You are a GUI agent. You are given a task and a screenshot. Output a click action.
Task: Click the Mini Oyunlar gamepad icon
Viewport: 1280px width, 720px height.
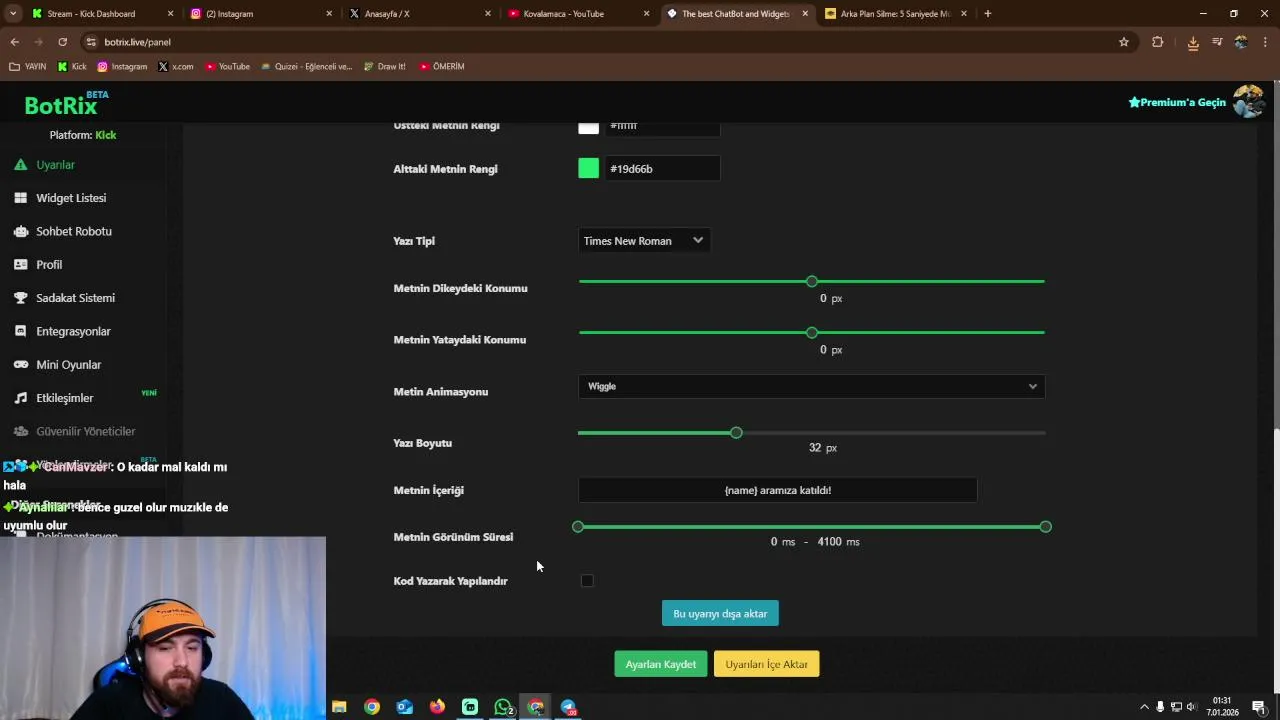(x=20, y=365)
